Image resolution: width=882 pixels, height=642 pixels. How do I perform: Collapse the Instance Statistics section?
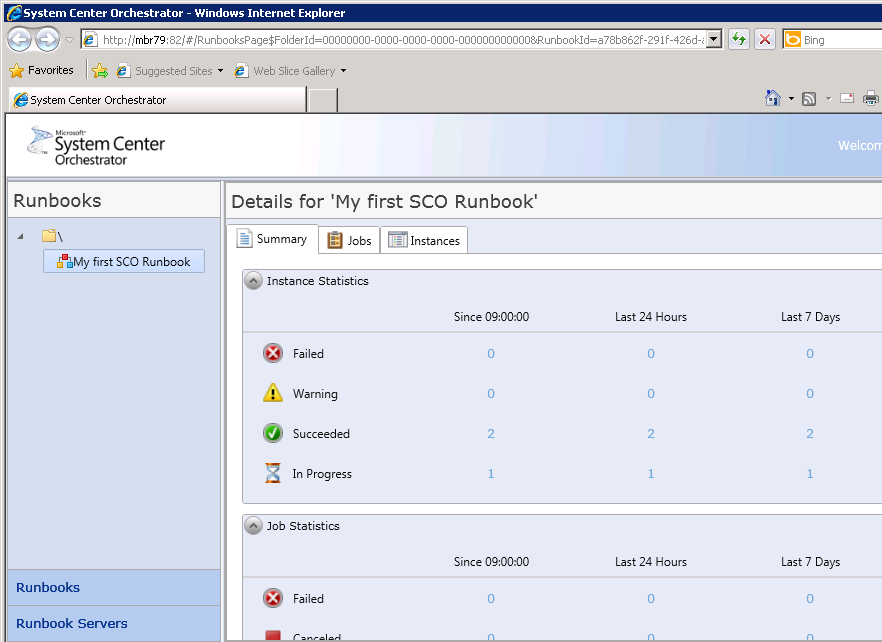tap(254, 281)
